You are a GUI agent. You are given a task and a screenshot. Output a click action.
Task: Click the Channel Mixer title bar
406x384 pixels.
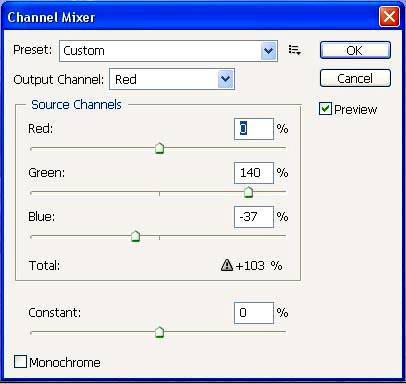pyautogui.click(x=190, y=17)
